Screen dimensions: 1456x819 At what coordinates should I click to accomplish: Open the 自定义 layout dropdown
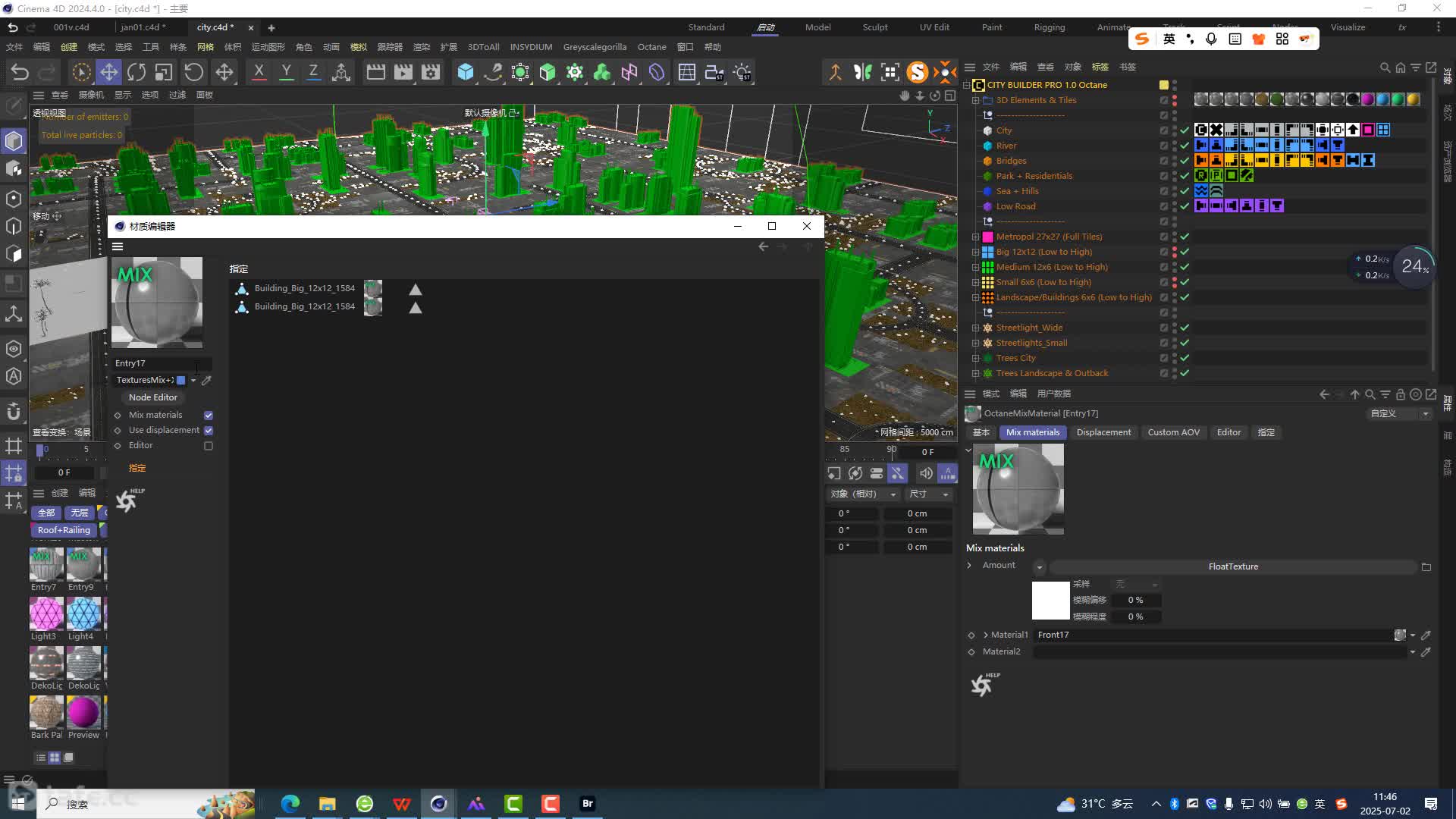coord(1399,414)
